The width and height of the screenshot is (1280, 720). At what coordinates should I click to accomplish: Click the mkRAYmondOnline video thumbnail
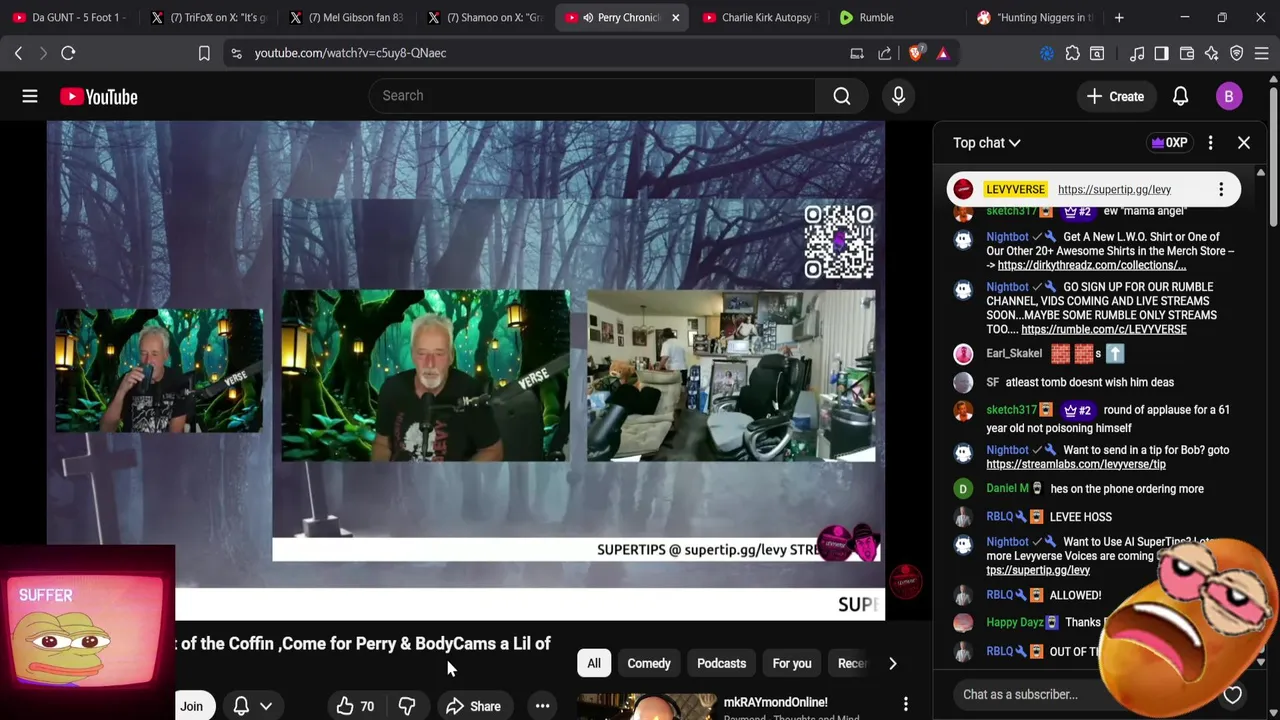pyautogui.click(x=646, y=706)
